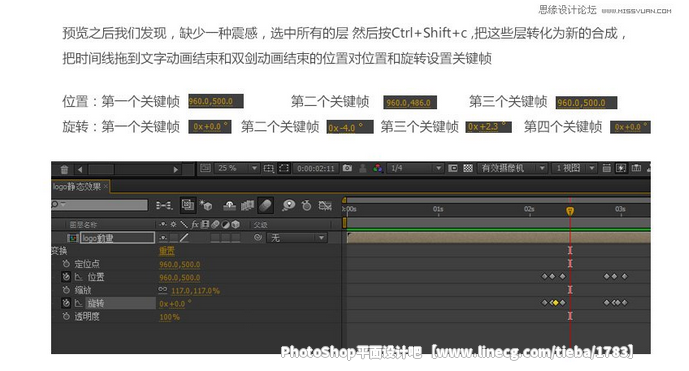Toggle Rotation stopwatch keyframing
Image resolution: width=689 pixels, height=371 pixels.
click(x=66, y=303)
